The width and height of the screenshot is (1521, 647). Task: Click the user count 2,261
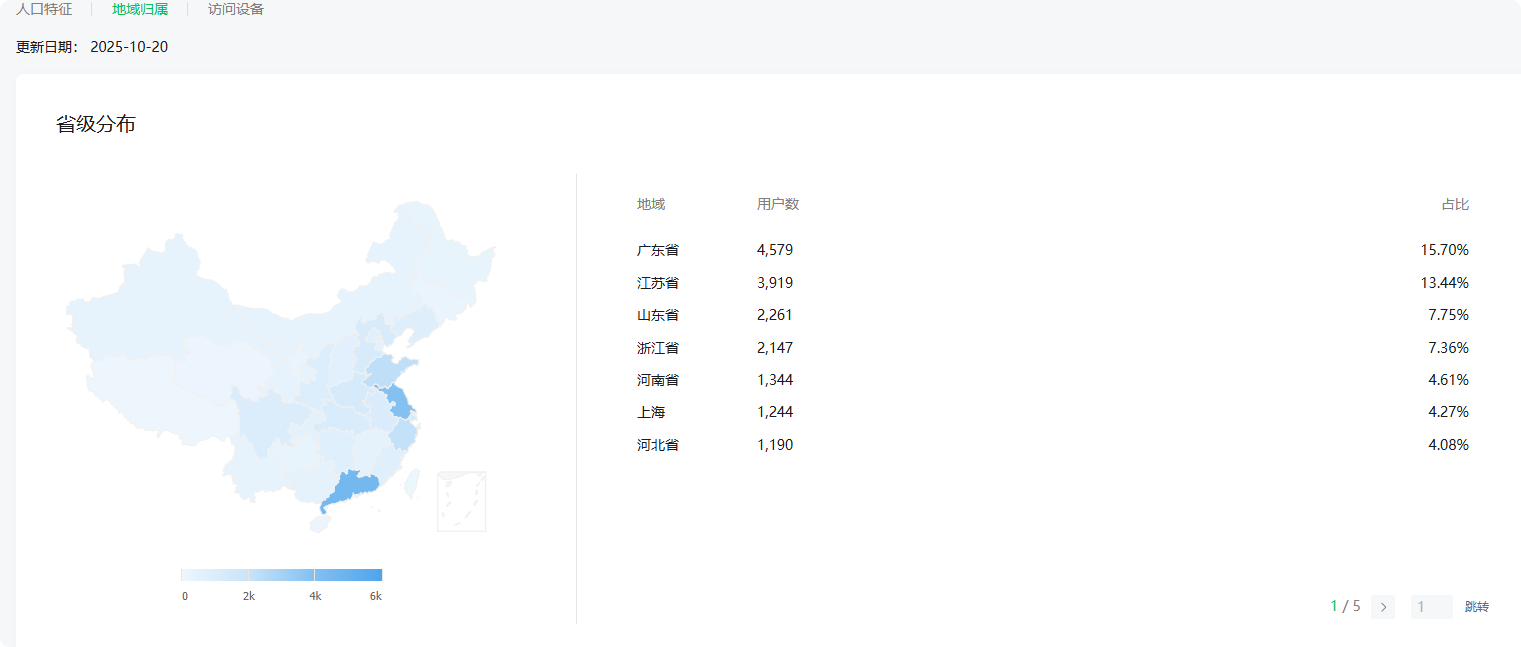point(775,315)
